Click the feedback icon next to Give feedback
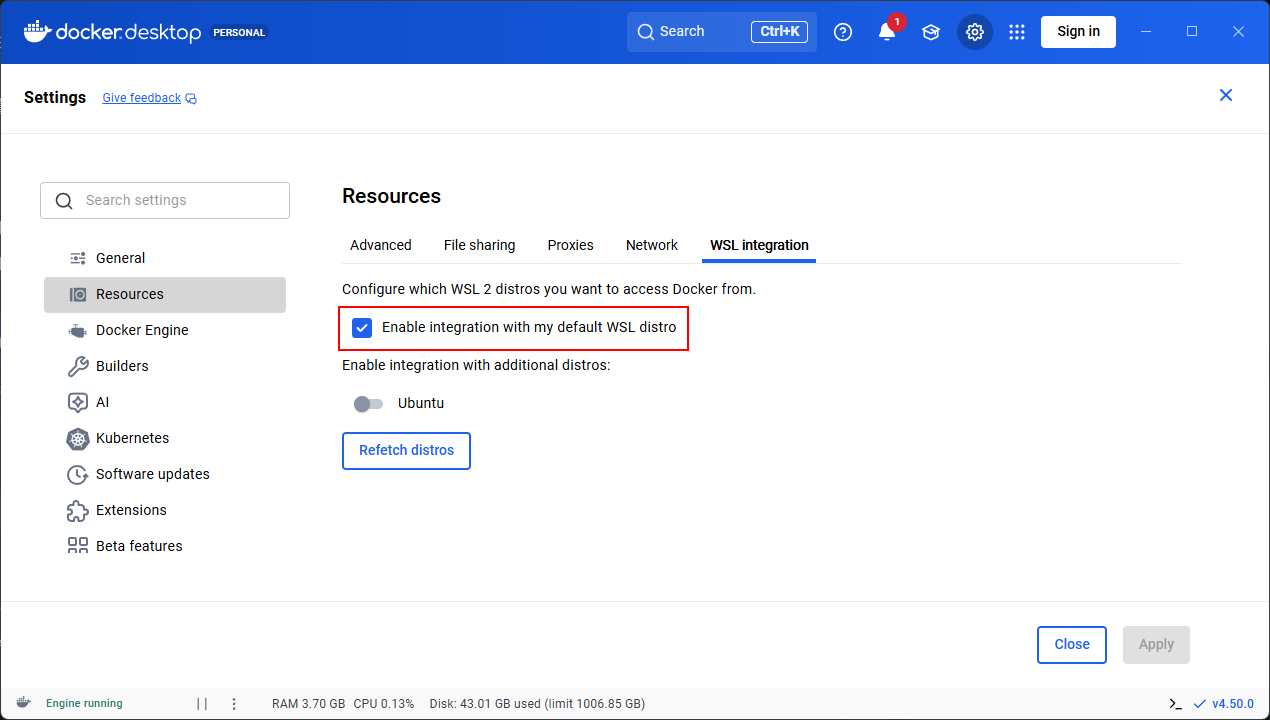1270x720 pixels. (191, 98)
